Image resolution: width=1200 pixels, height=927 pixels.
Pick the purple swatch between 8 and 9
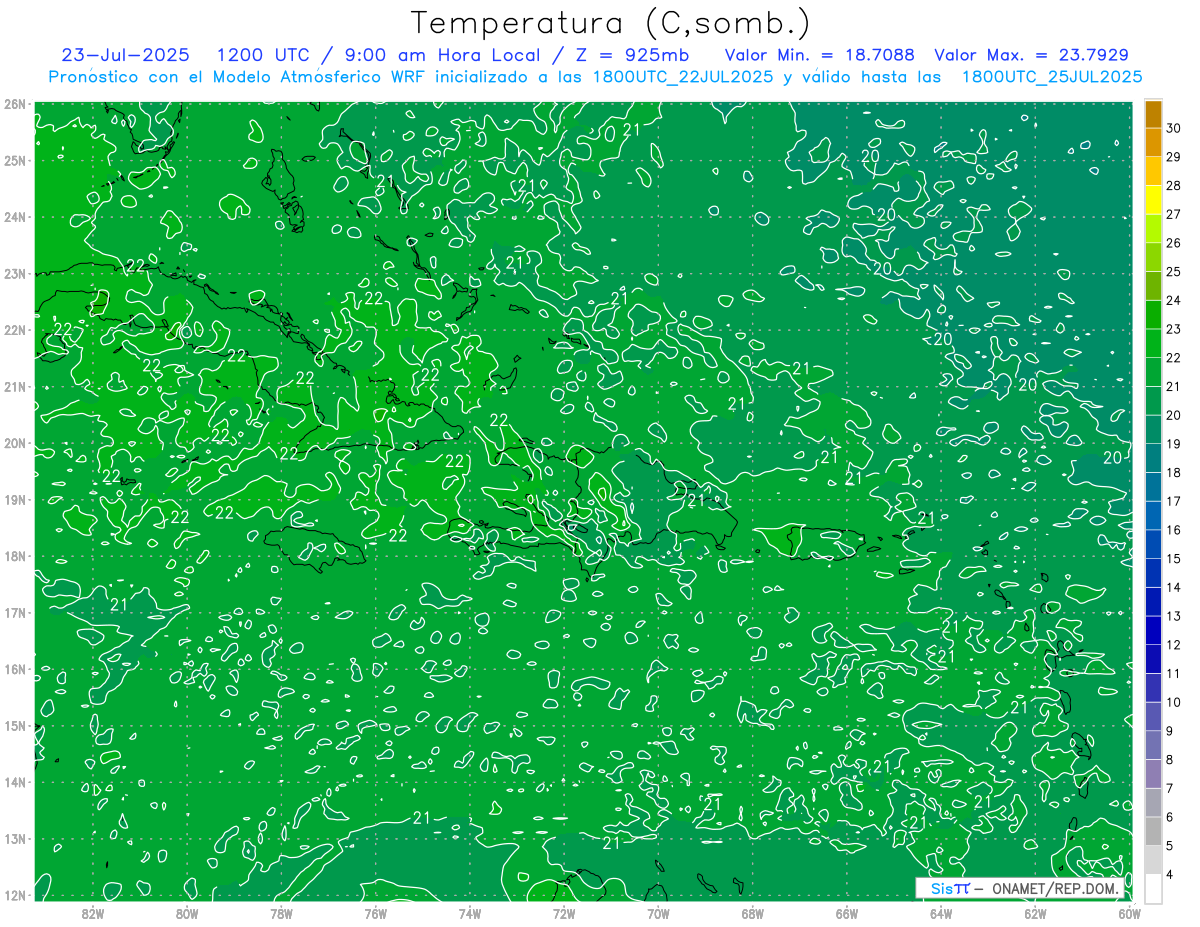(1153, 745)
